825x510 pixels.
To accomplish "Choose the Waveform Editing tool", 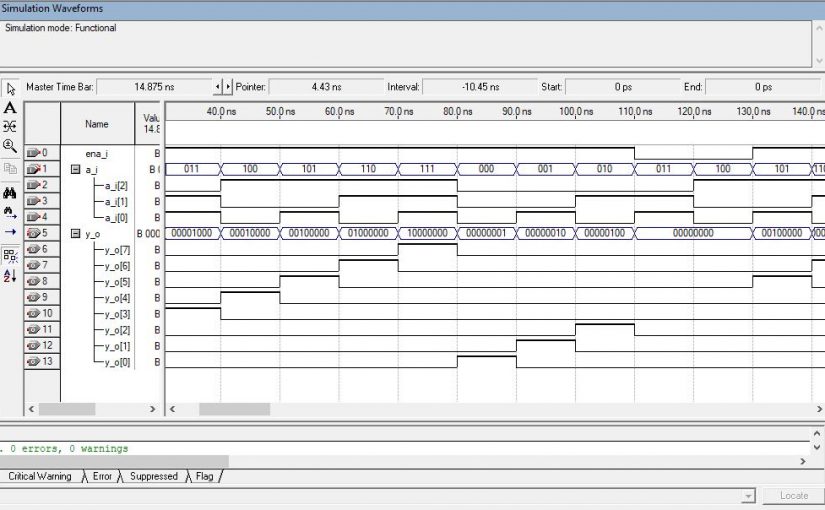I will point(10,126).
